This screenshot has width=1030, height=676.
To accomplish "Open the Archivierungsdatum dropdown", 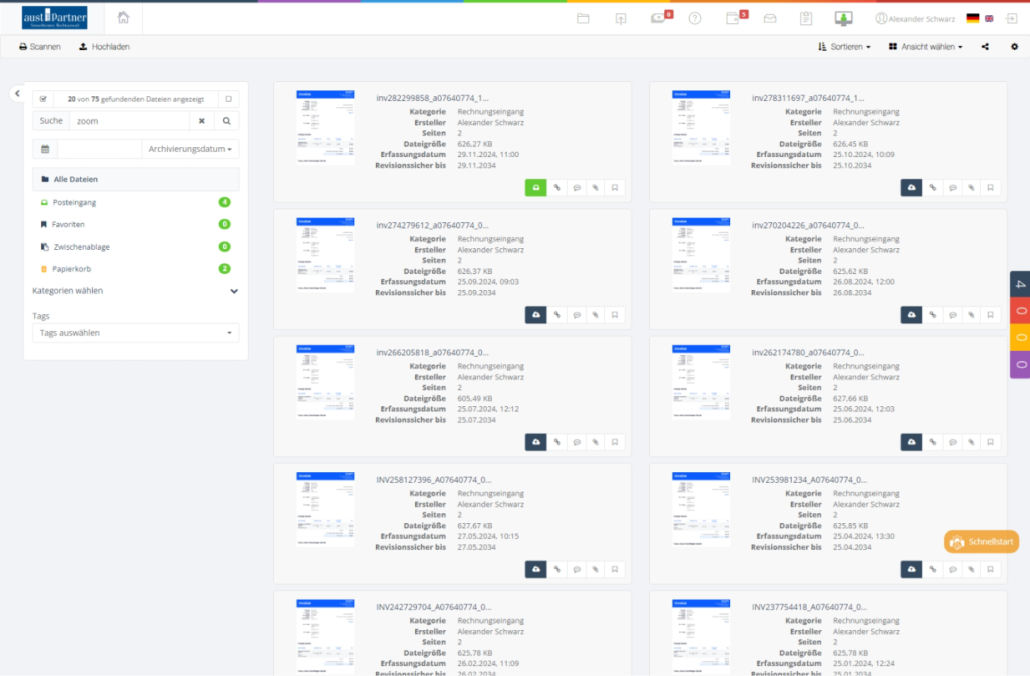I will pos(190,149).
